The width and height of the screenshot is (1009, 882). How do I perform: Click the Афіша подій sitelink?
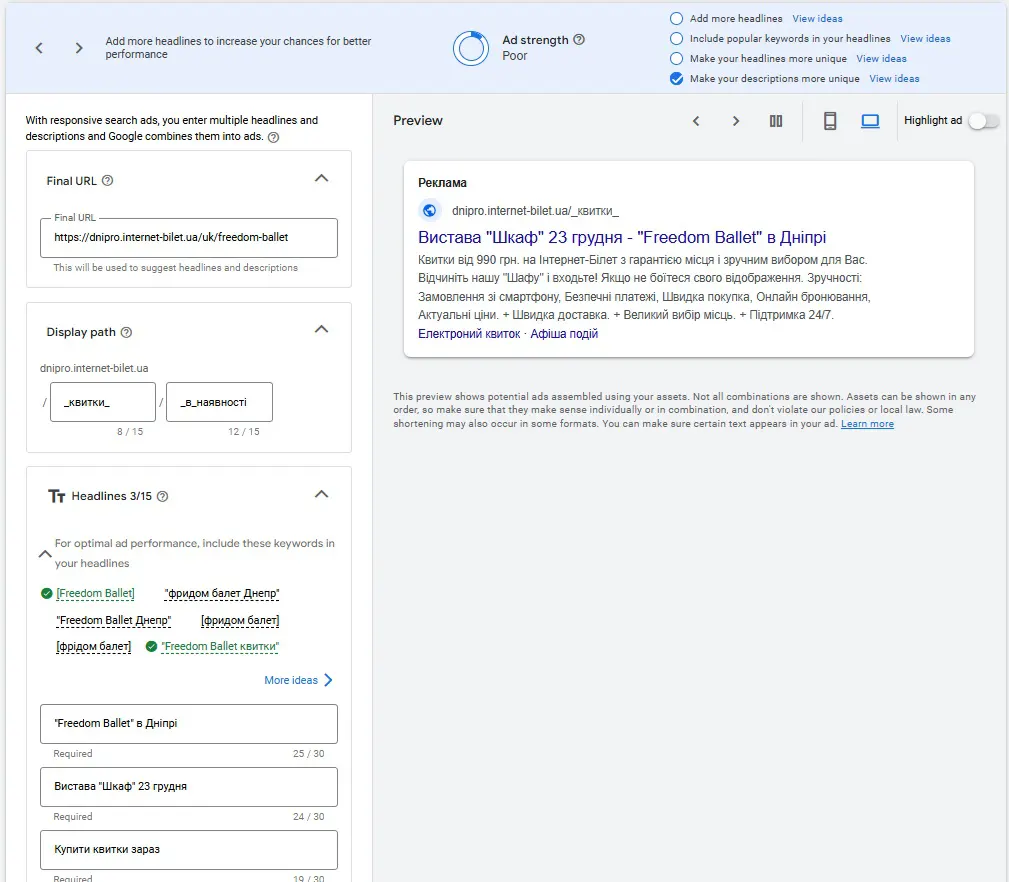coord(564,333)
